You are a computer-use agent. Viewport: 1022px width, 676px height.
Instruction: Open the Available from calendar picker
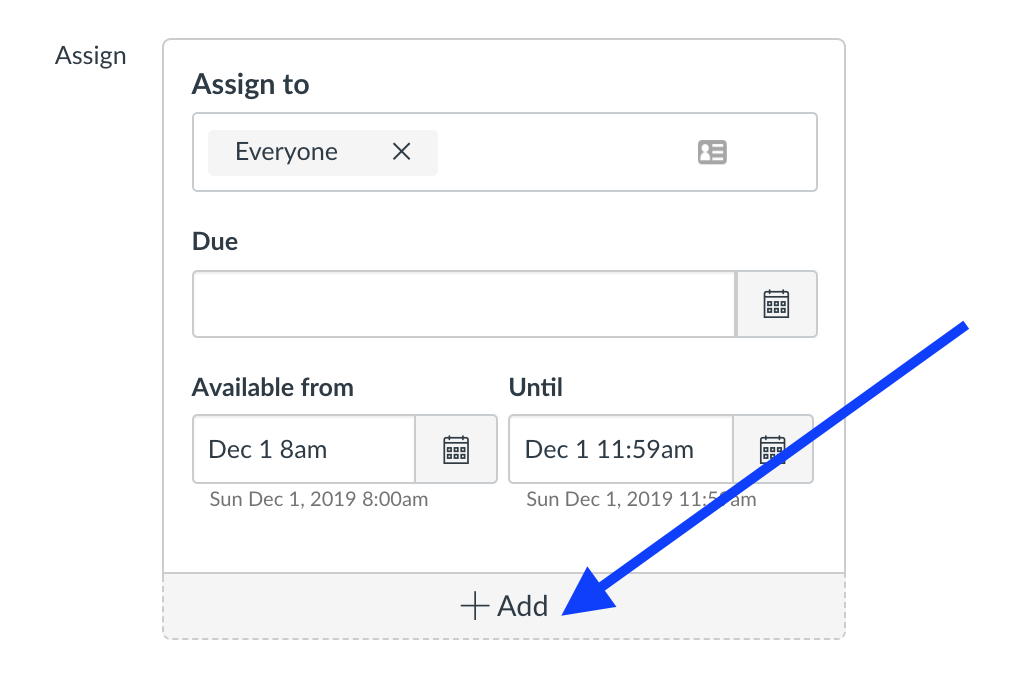(x=456, y=450)
